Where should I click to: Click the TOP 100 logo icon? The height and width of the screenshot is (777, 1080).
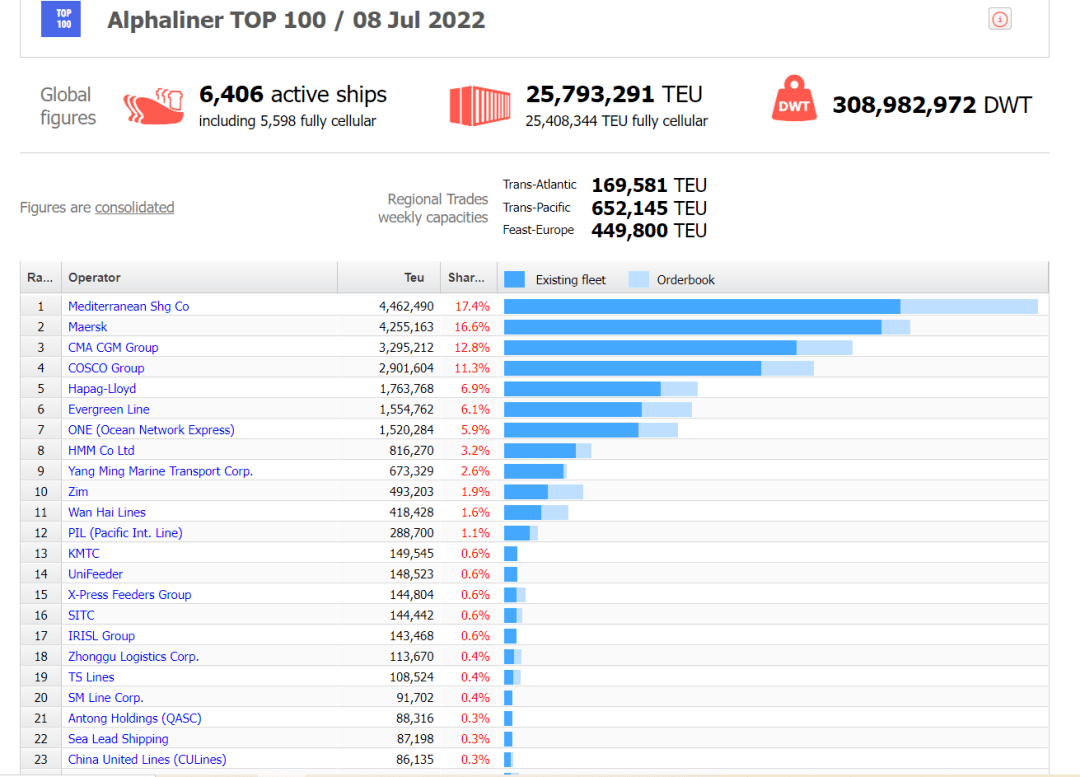[61, 19]
